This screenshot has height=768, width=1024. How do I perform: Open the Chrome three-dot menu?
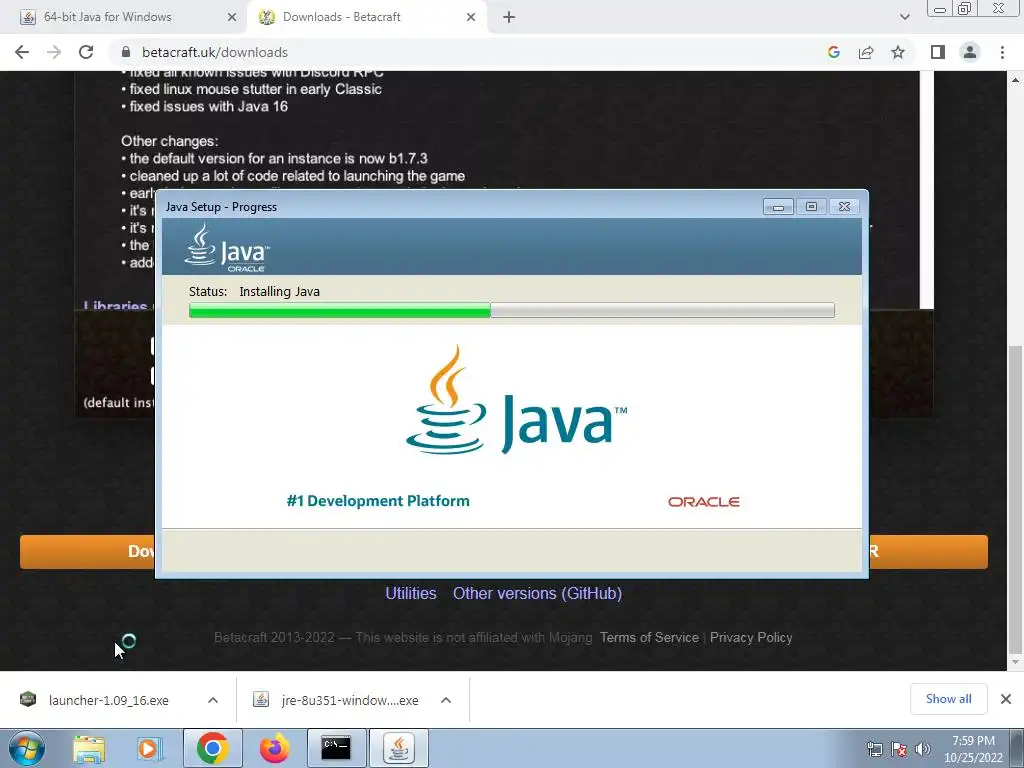coord(1002,52)
